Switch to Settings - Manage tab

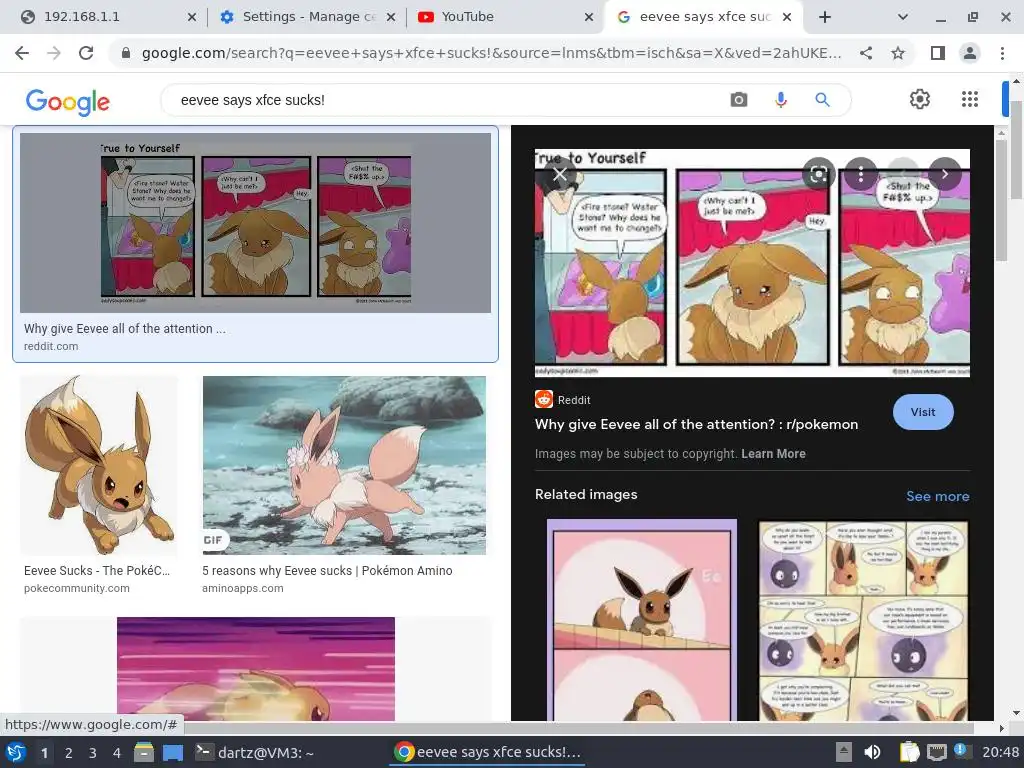307,17
